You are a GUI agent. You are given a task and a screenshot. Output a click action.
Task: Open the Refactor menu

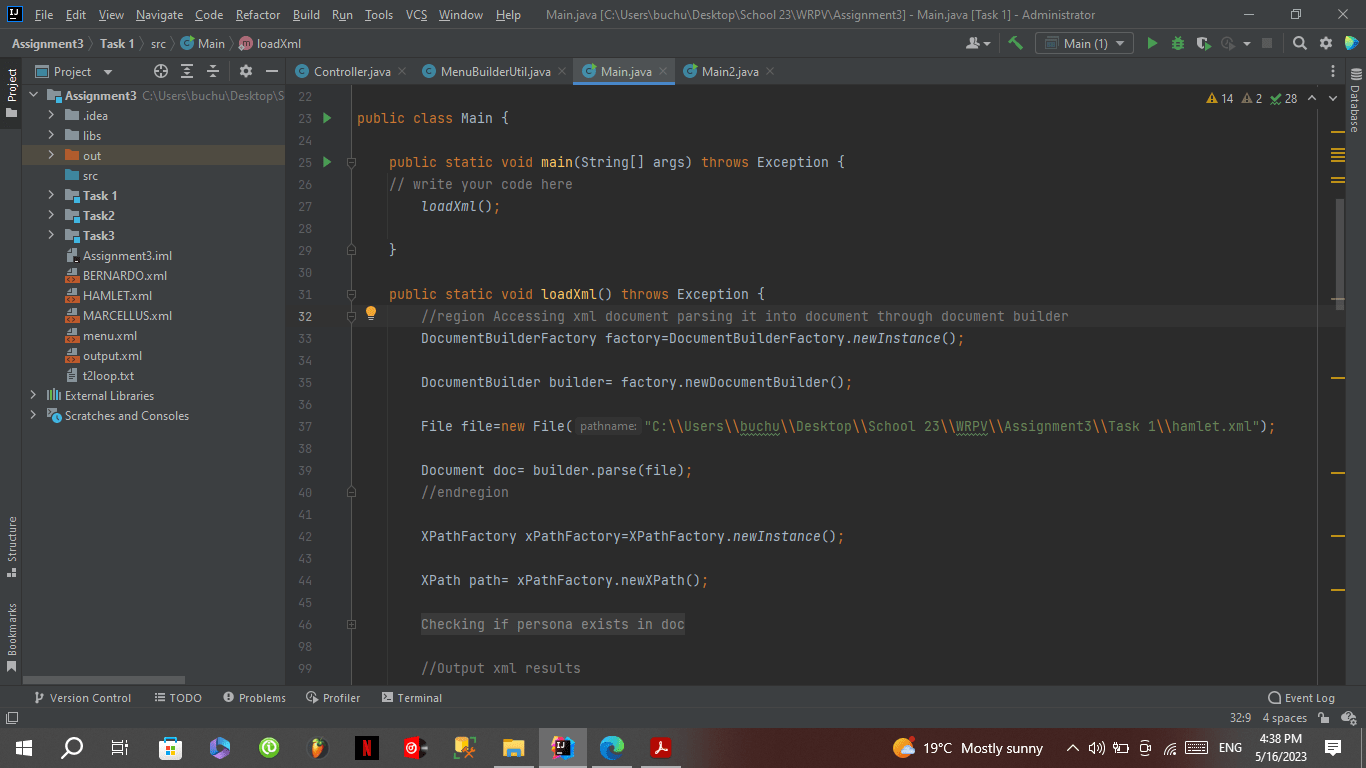(258, 15)
